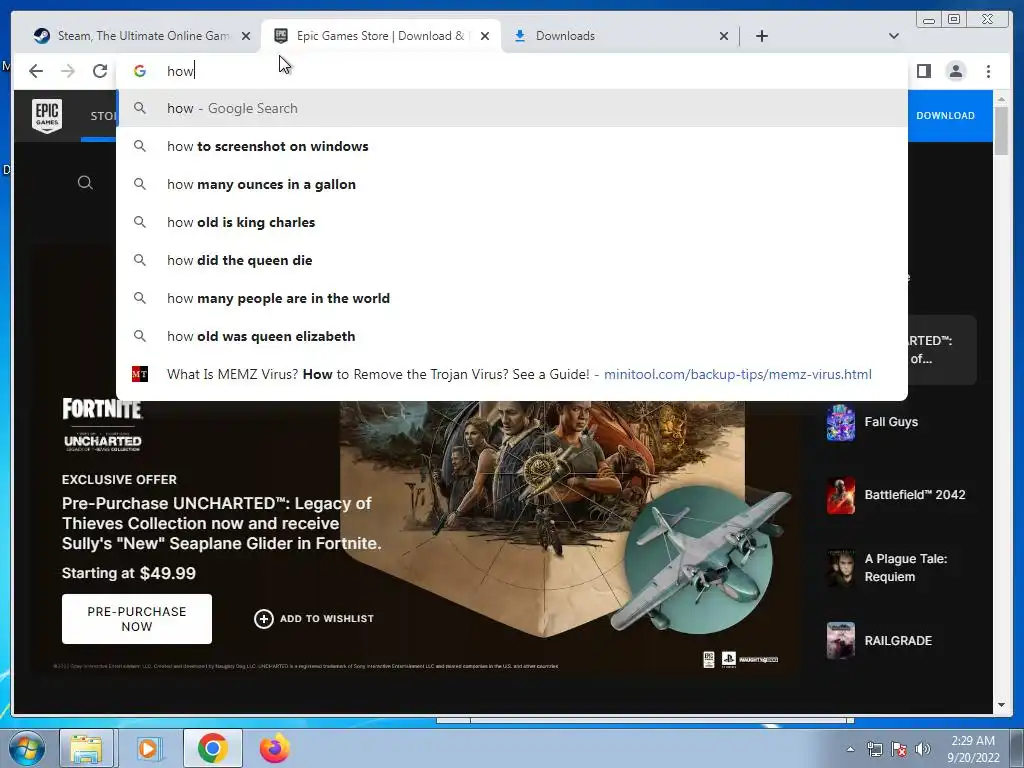Click the Action Center flag tray icon
Screen dimensions: 1024x768
[899, 749]
